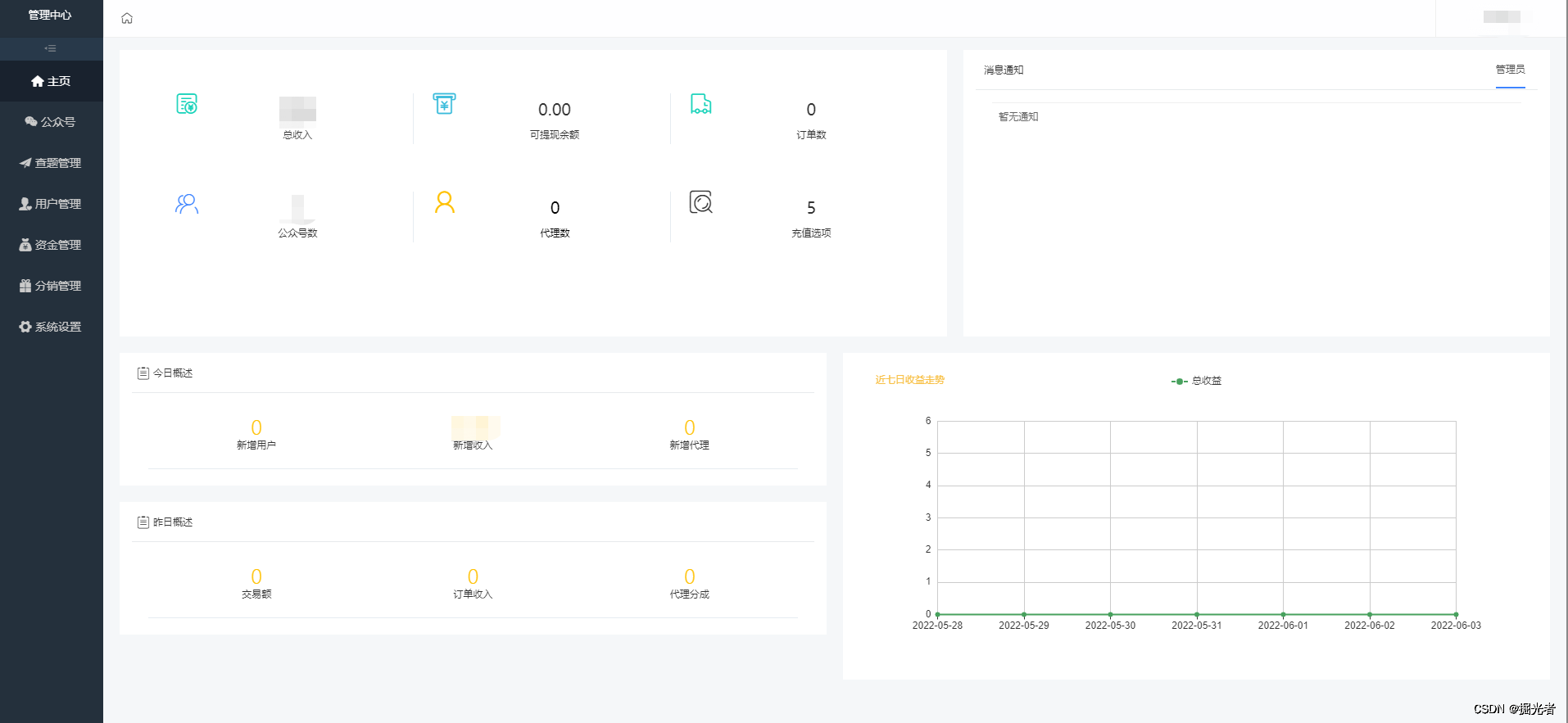This screenshot has width=1568, height=723.
Task: Click the 代理数 yellow person icon
Action: coord(445,202)
